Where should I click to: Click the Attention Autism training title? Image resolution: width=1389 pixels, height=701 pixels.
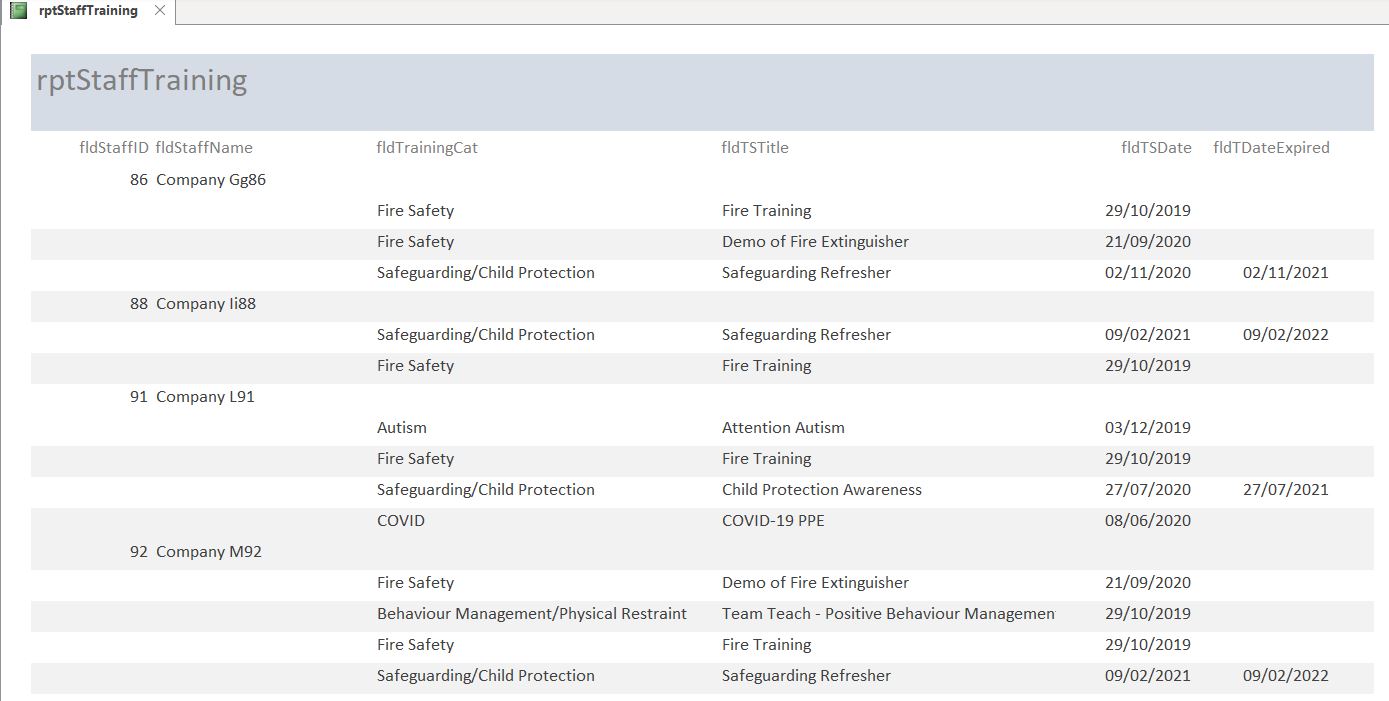pyautogui.click(x=783, y=428)
